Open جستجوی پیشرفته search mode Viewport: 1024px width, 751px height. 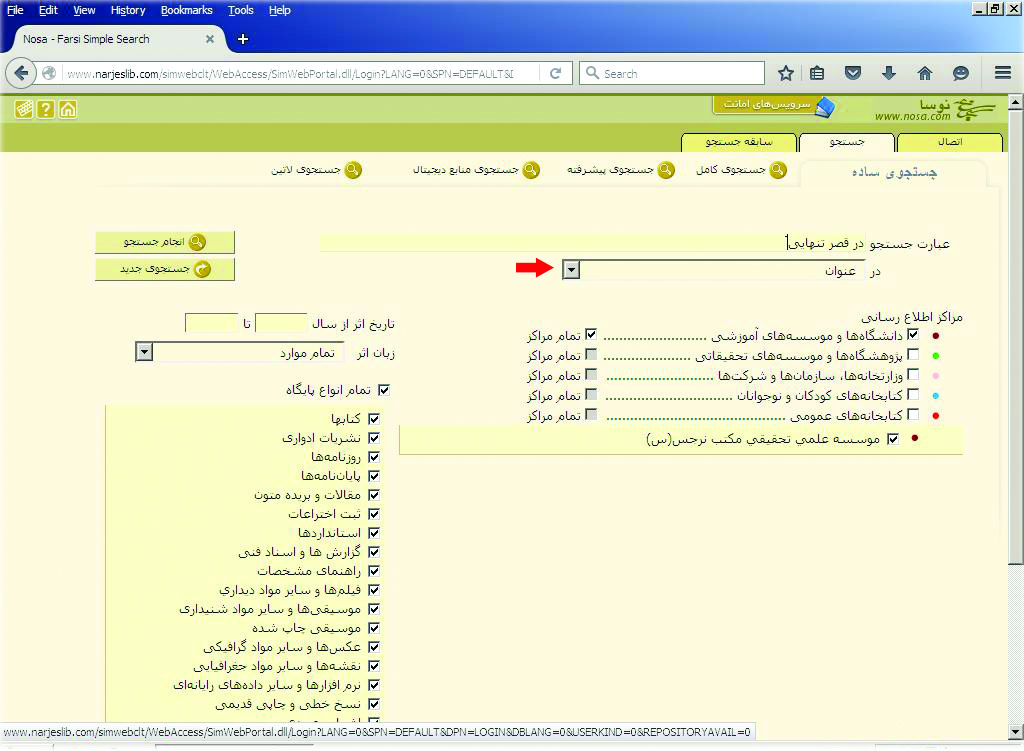(620, 170)
